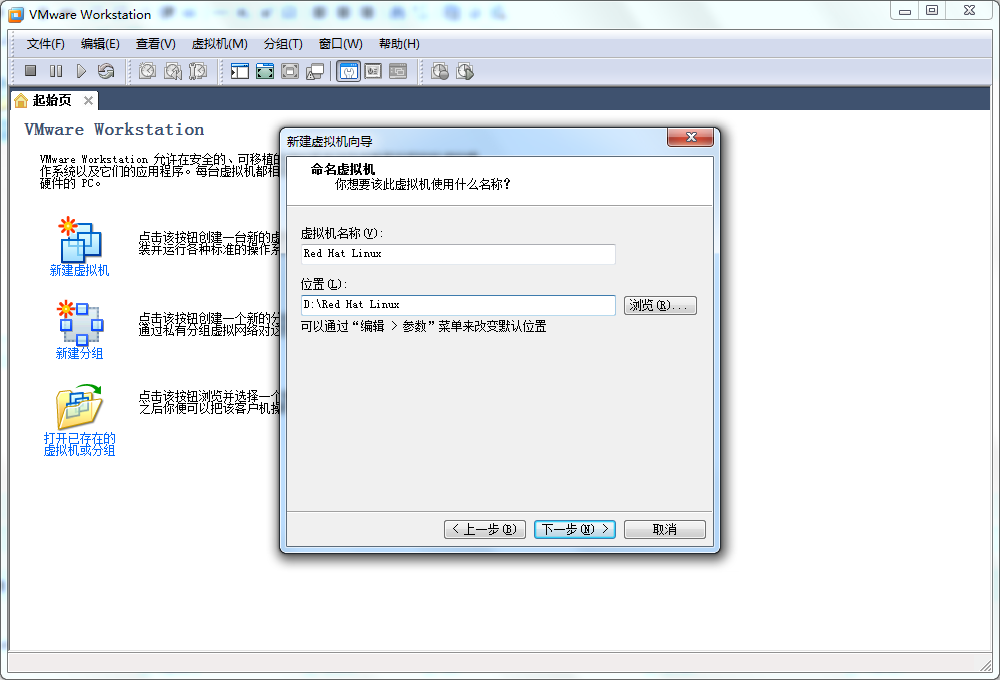Click the record replay toolbar icon
The width and height of the screenshot is (1000, 680).
coord(440,71)
